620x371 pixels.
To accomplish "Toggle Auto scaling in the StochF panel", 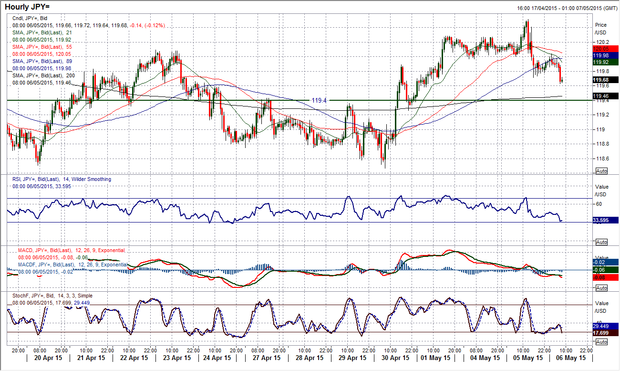I will pyautogui.click(x=601, y=342).
